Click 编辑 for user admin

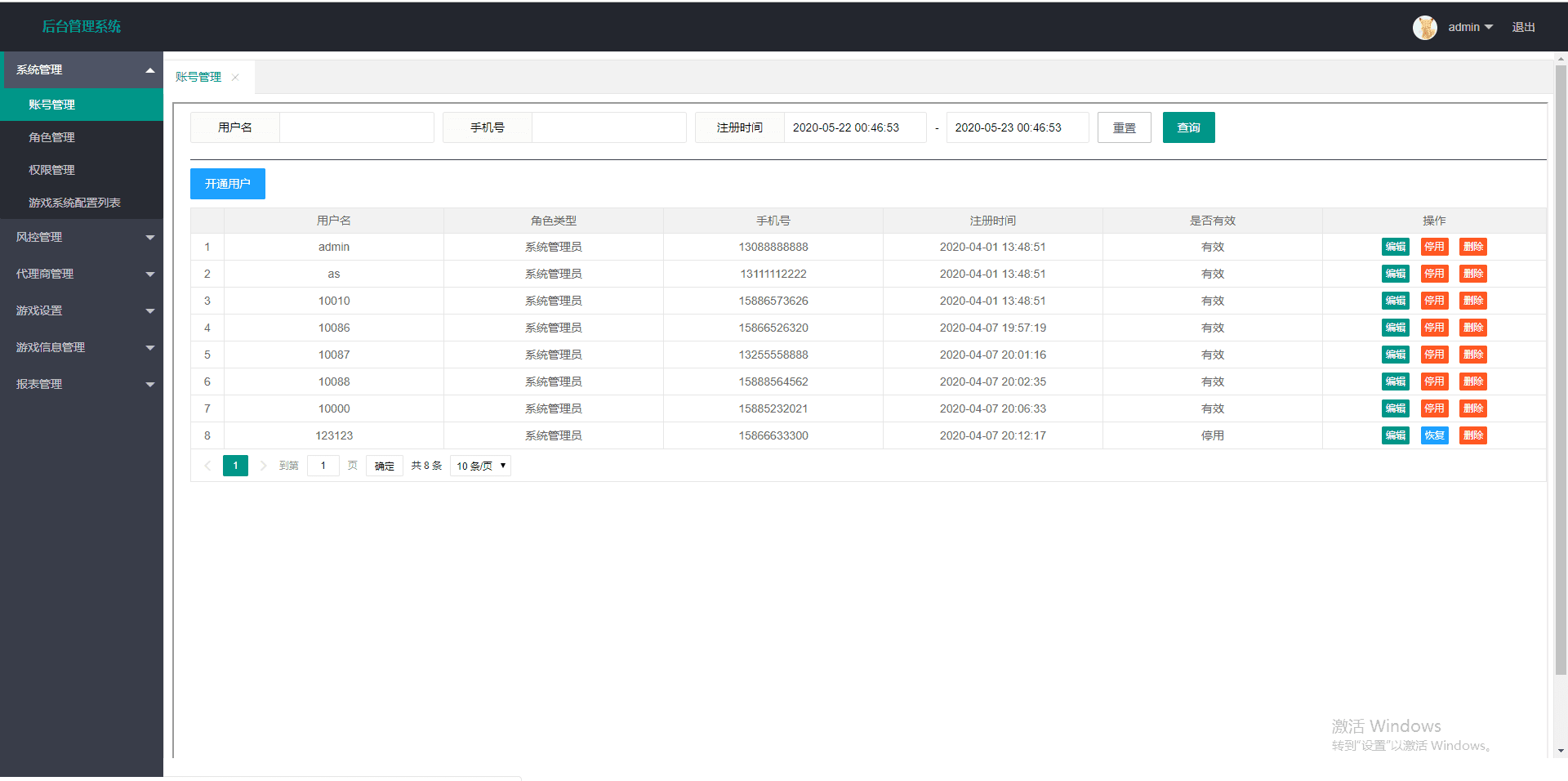pyautogui.click(x=1395, y=247)
